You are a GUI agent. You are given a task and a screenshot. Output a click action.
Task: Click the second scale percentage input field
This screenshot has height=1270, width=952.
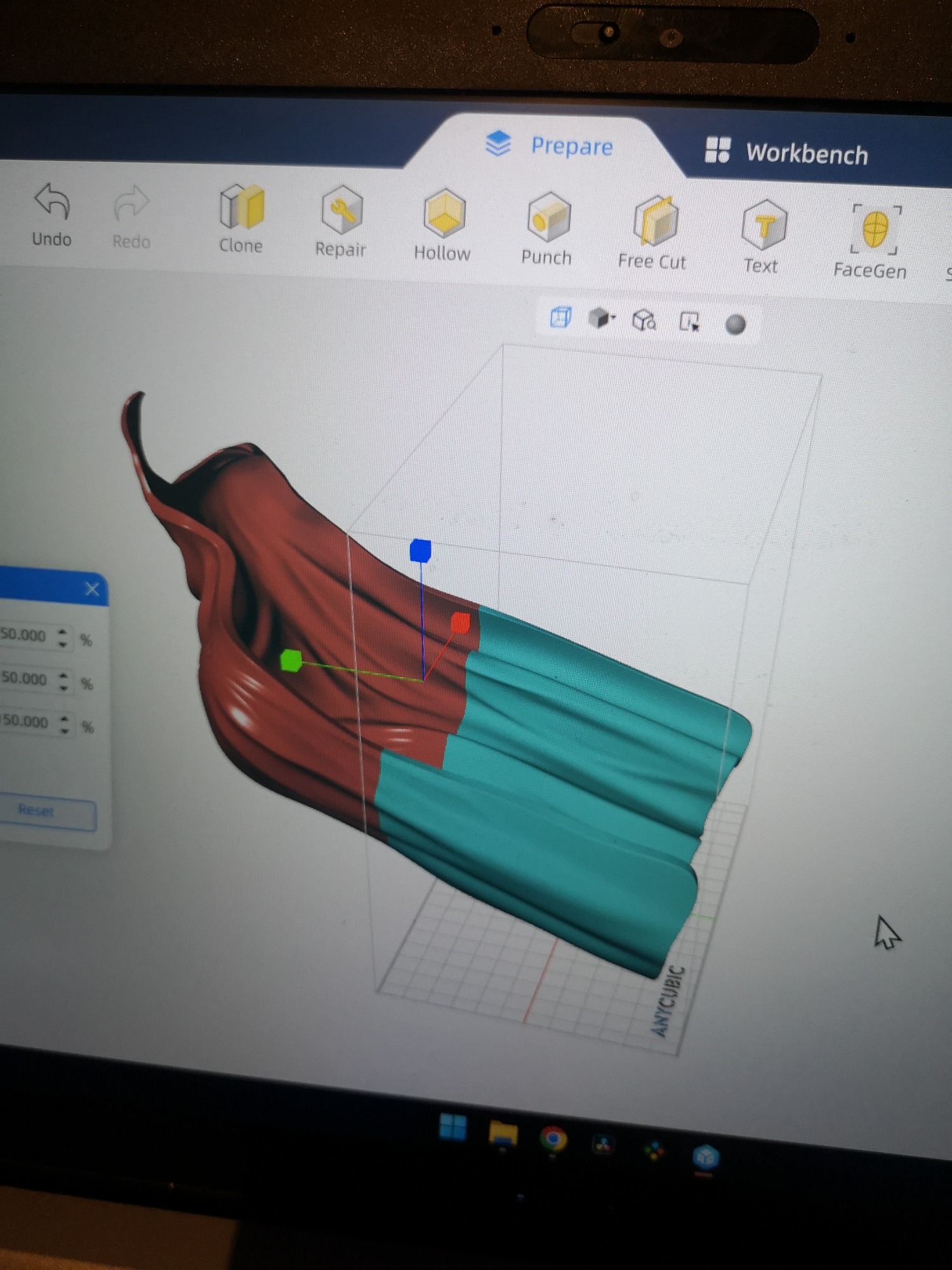pos(25,679)
